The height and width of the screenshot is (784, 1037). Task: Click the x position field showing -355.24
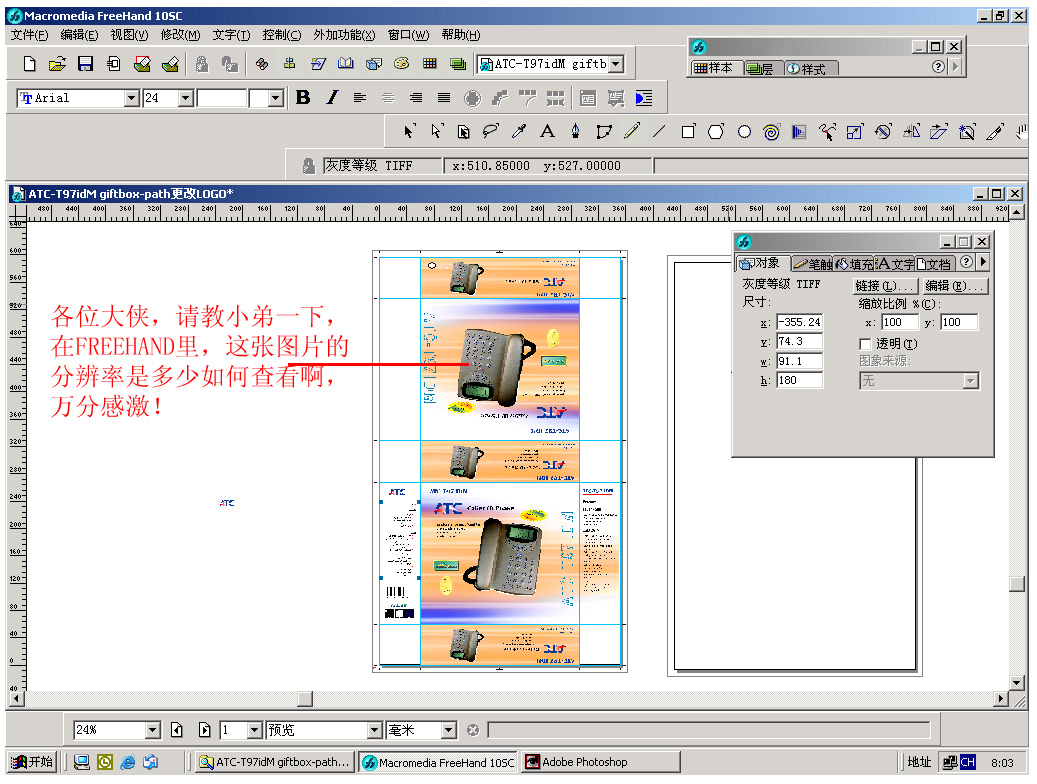(800, 322)
